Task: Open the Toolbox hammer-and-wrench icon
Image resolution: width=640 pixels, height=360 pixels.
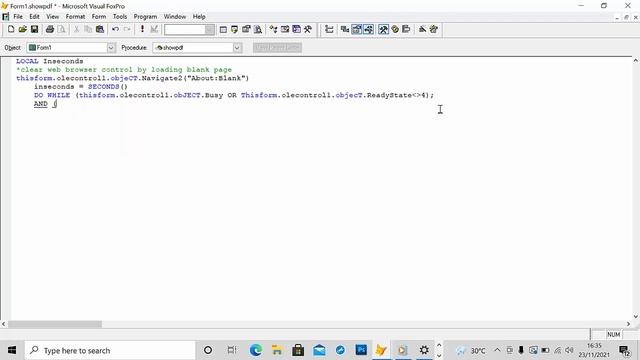Action: point(308,29)
